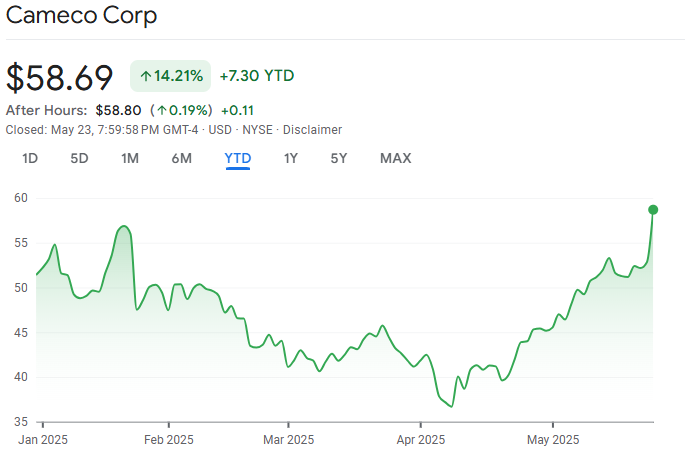Switch to the 5D time range
Screen dimensions: 685x458
pyautogui.click(x=79, y=158)
